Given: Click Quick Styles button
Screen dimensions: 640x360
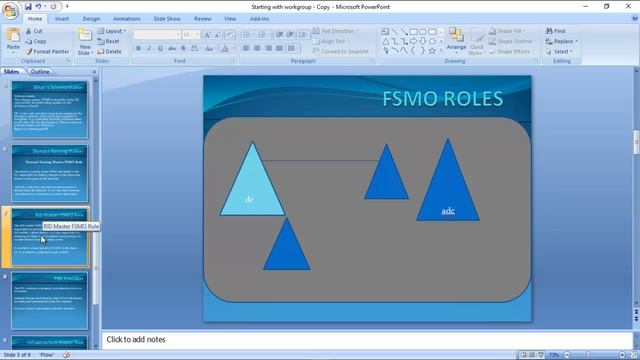Looking at the screenshot, I should click(x=476, y=41).
